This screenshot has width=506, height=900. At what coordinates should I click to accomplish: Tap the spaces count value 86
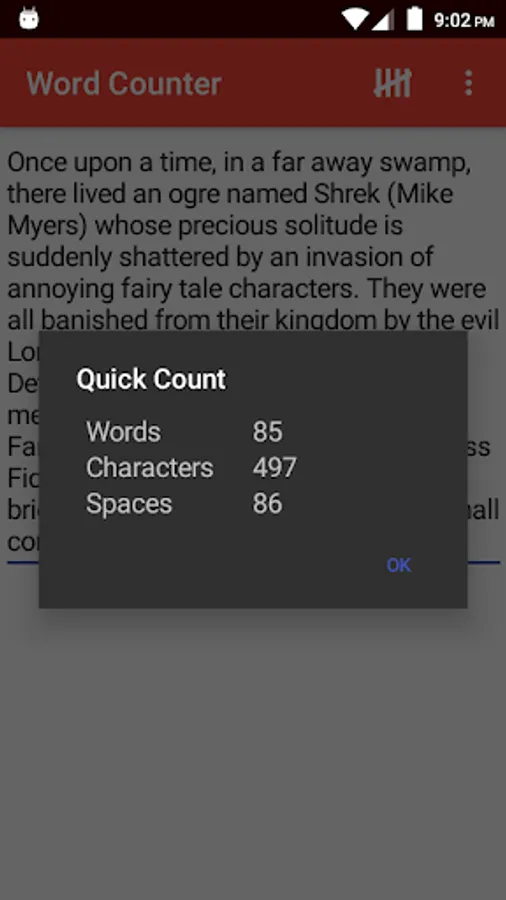[267, 504]
